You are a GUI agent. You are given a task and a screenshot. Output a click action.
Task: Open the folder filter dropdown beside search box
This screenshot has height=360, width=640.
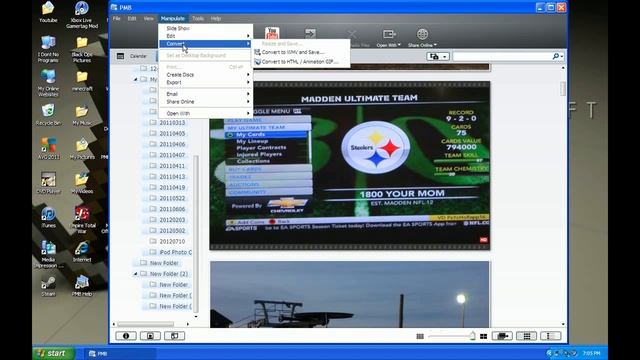[438, 56]
